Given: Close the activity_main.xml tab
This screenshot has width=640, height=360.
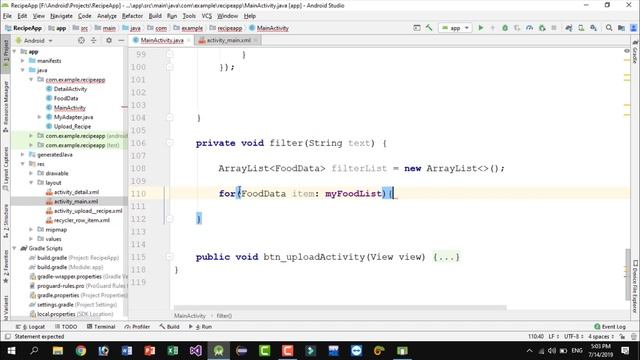Looking at the screenshot, I should (x=256, y=40).
